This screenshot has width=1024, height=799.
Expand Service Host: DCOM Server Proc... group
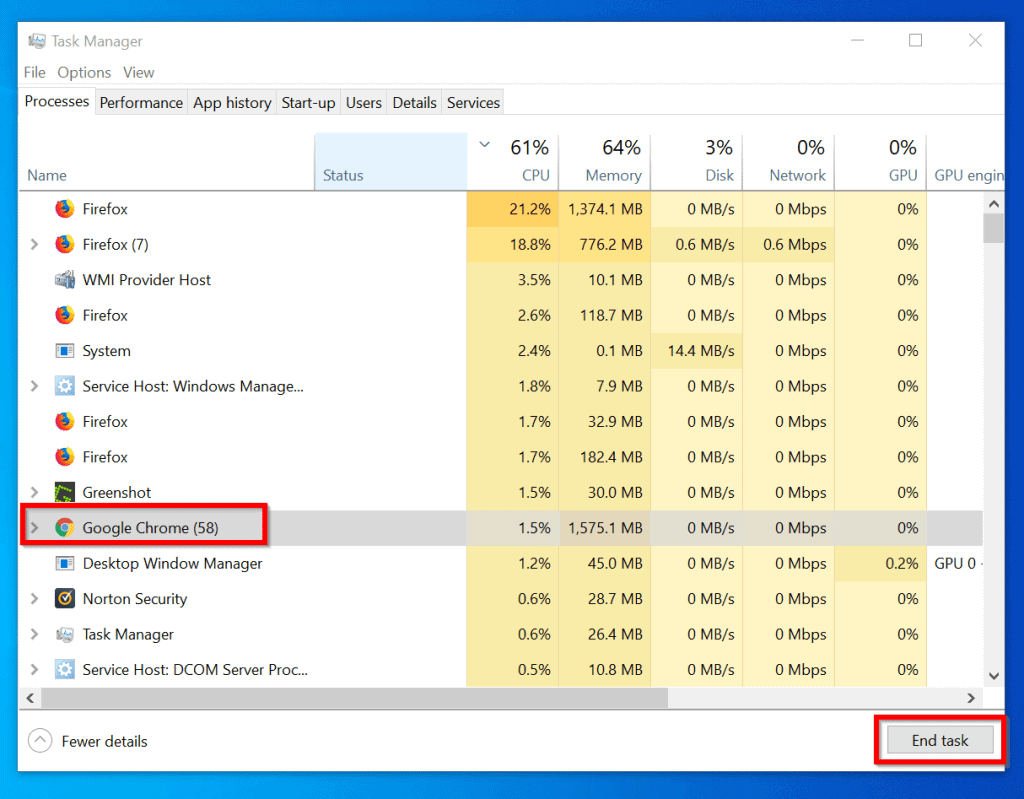[35, 670]
